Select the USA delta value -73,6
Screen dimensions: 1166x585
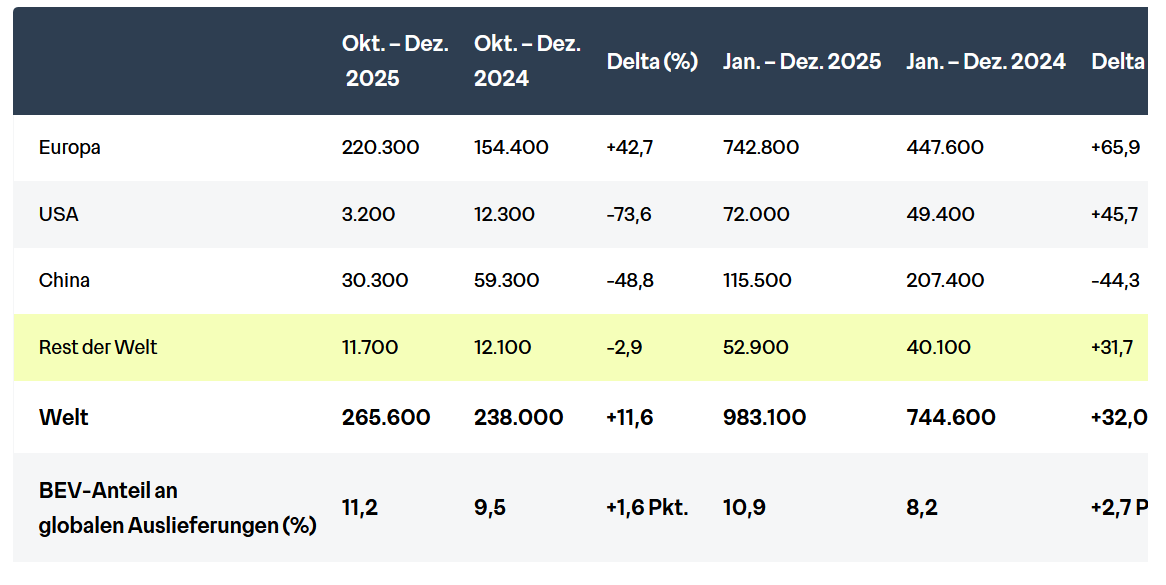(x=629, y=214)
